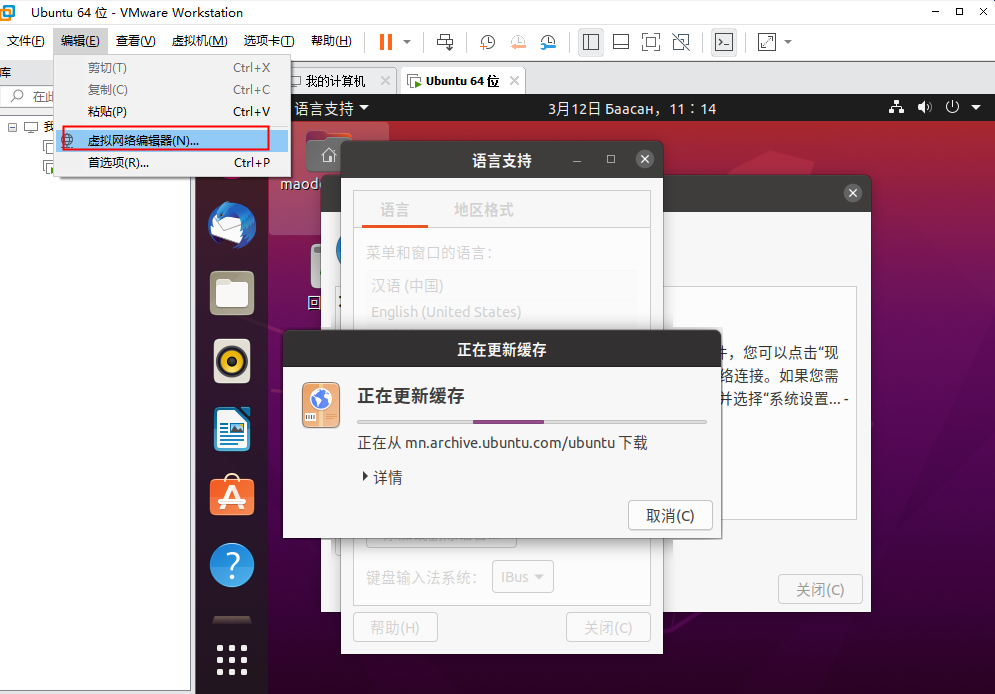Click the library search field
995x694 pixels.
[30, 96]
